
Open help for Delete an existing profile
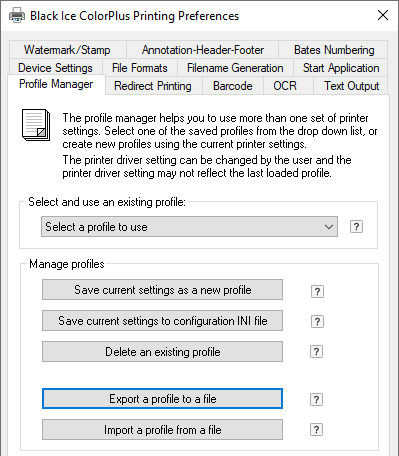tap(316, 351)
